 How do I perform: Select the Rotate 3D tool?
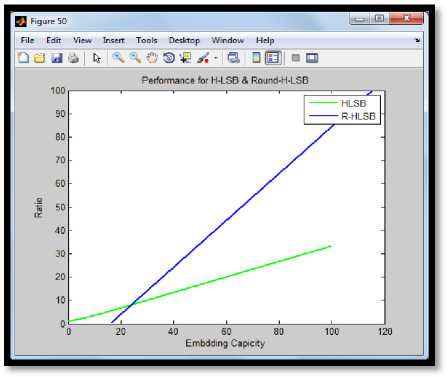pos(169,58)
